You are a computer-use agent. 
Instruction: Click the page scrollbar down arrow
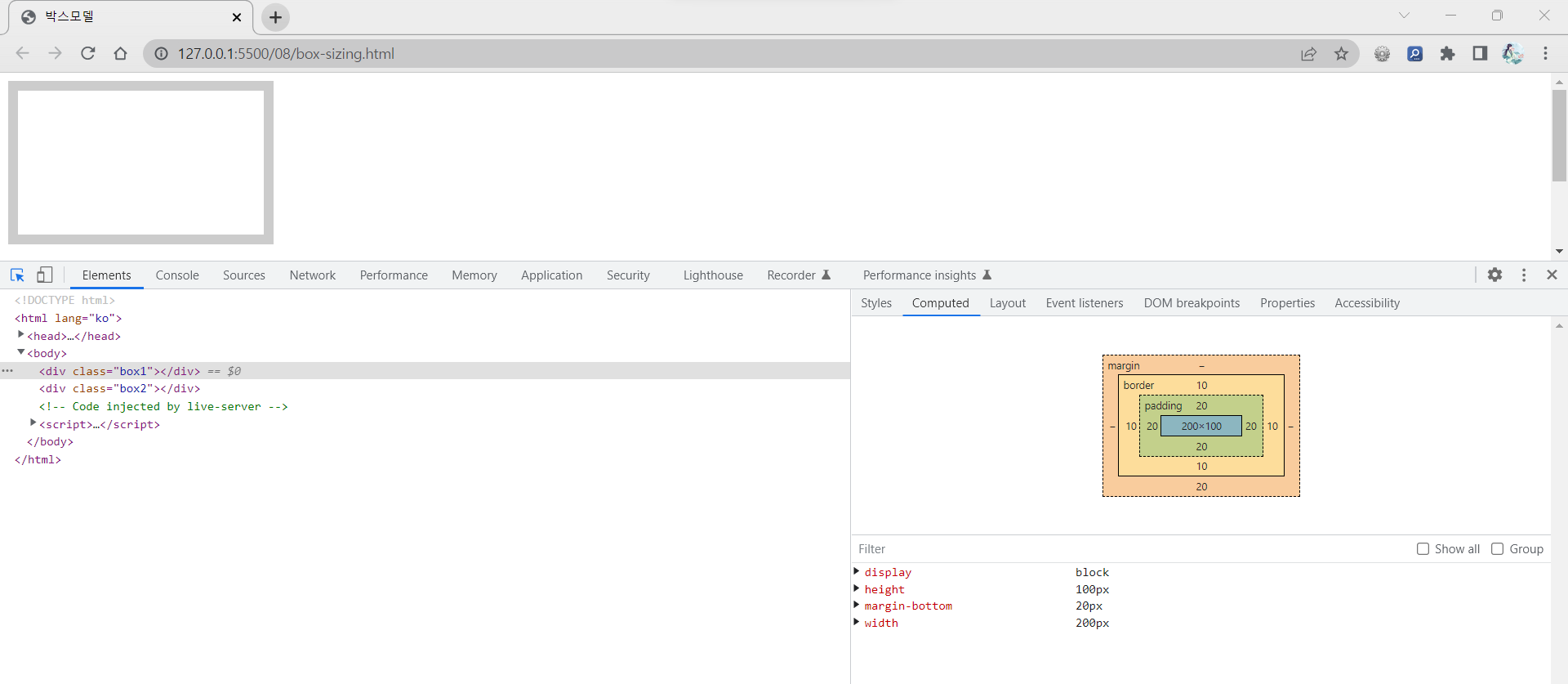pyautogui.click(x=1559, y=252)
